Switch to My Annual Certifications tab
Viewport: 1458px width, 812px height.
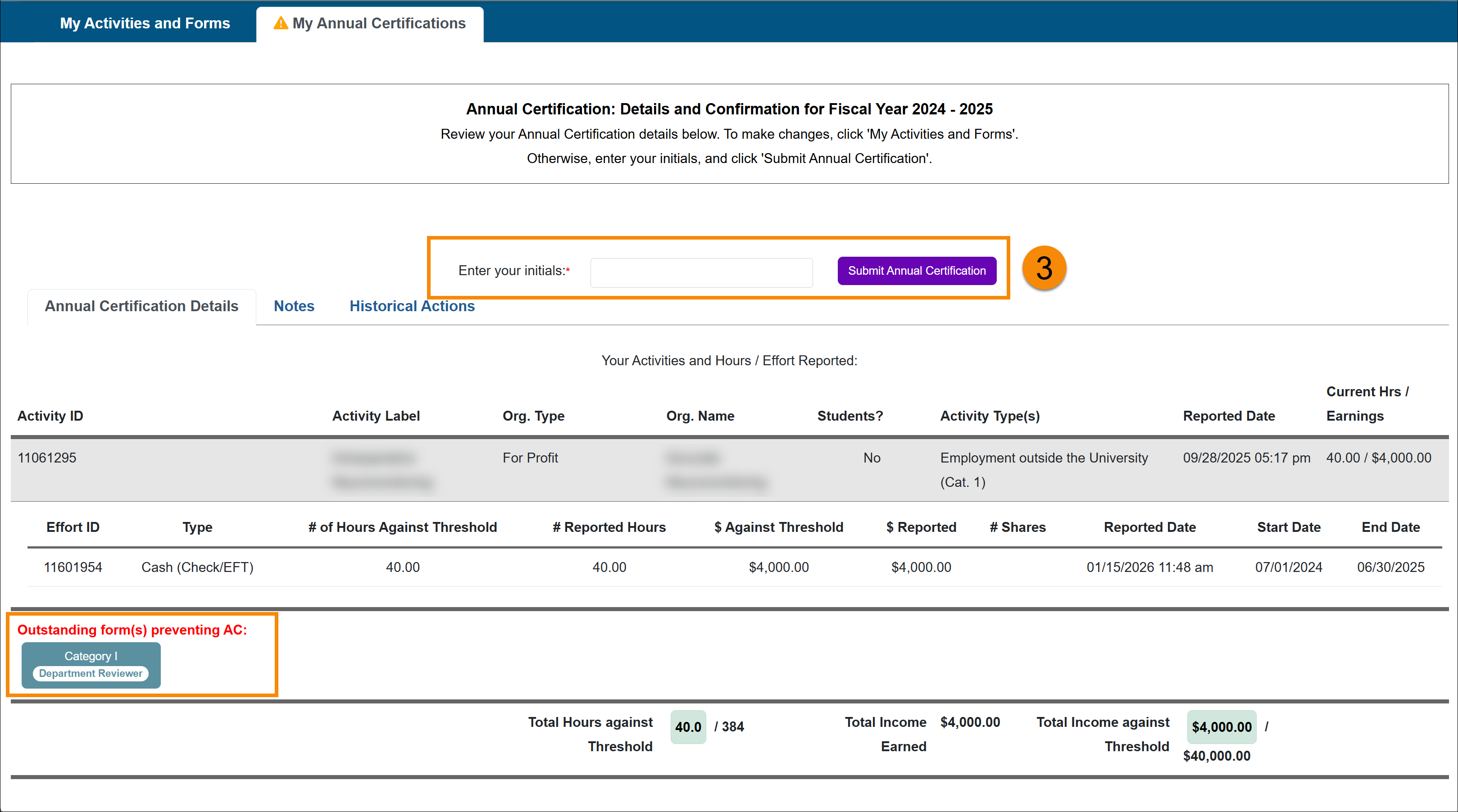pos(379,23)
